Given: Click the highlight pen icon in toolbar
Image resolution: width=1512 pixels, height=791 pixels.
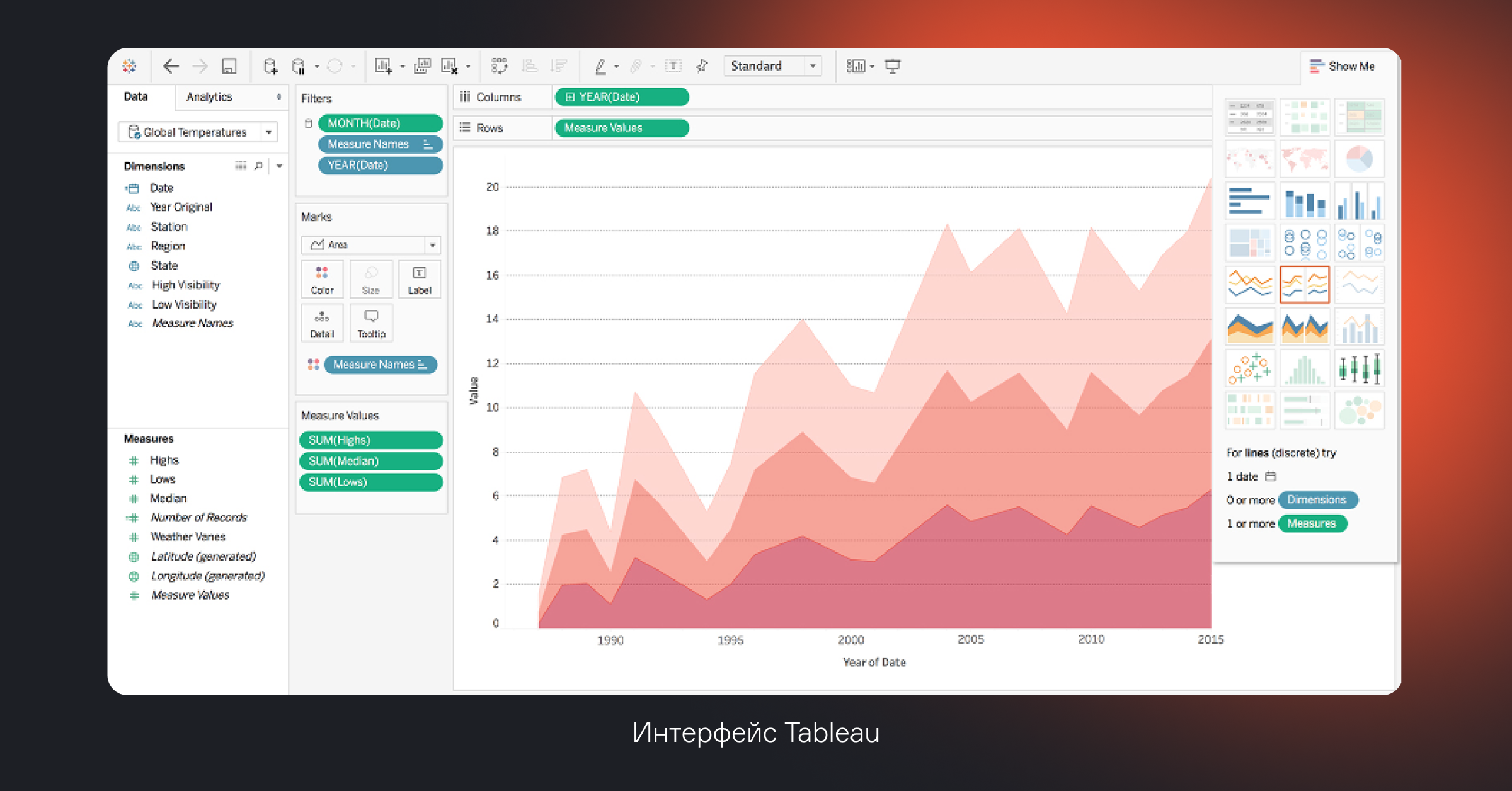Looking at the screenshot, I should click(600, 66).
